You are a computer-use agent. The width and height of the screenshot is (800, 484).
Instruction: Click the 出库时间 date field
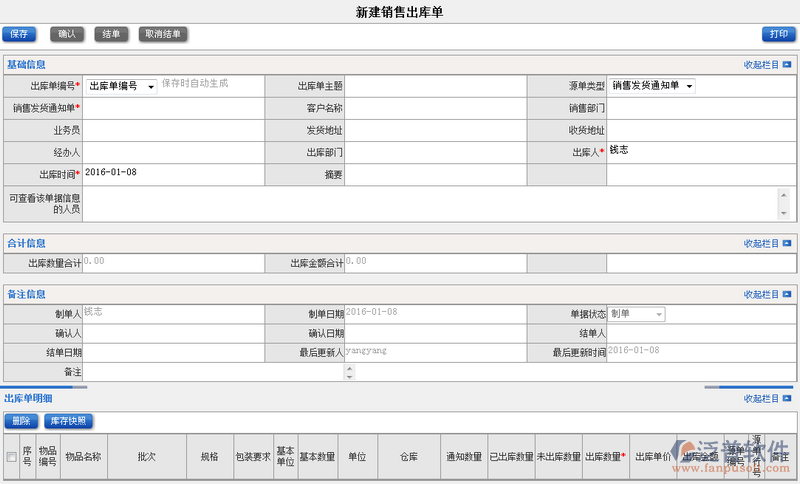pyautogui.click(x=174, y=174)
